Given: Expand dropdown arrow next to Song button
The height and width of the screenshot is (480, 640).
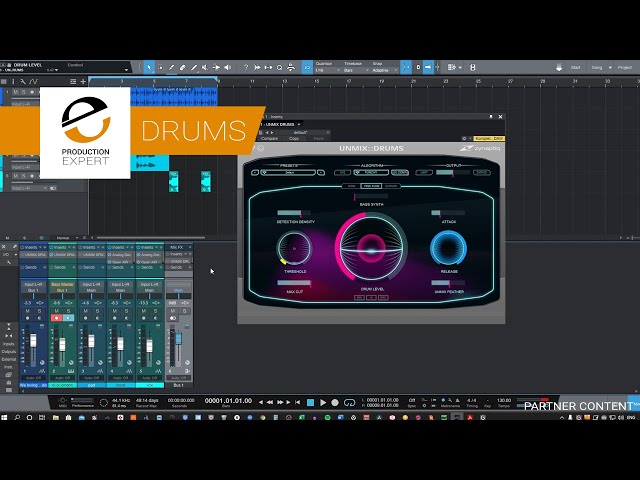Looking at the screenshot, I should [610, 68].
